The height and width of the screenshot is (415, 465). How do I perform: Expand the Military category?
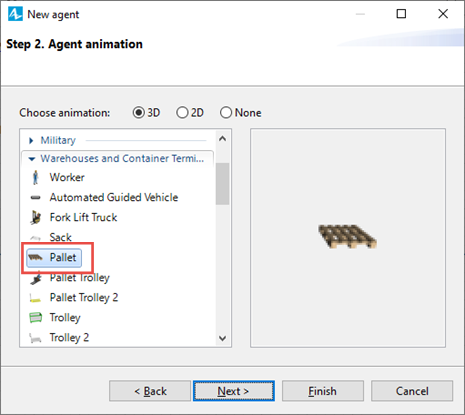(31, 141)
